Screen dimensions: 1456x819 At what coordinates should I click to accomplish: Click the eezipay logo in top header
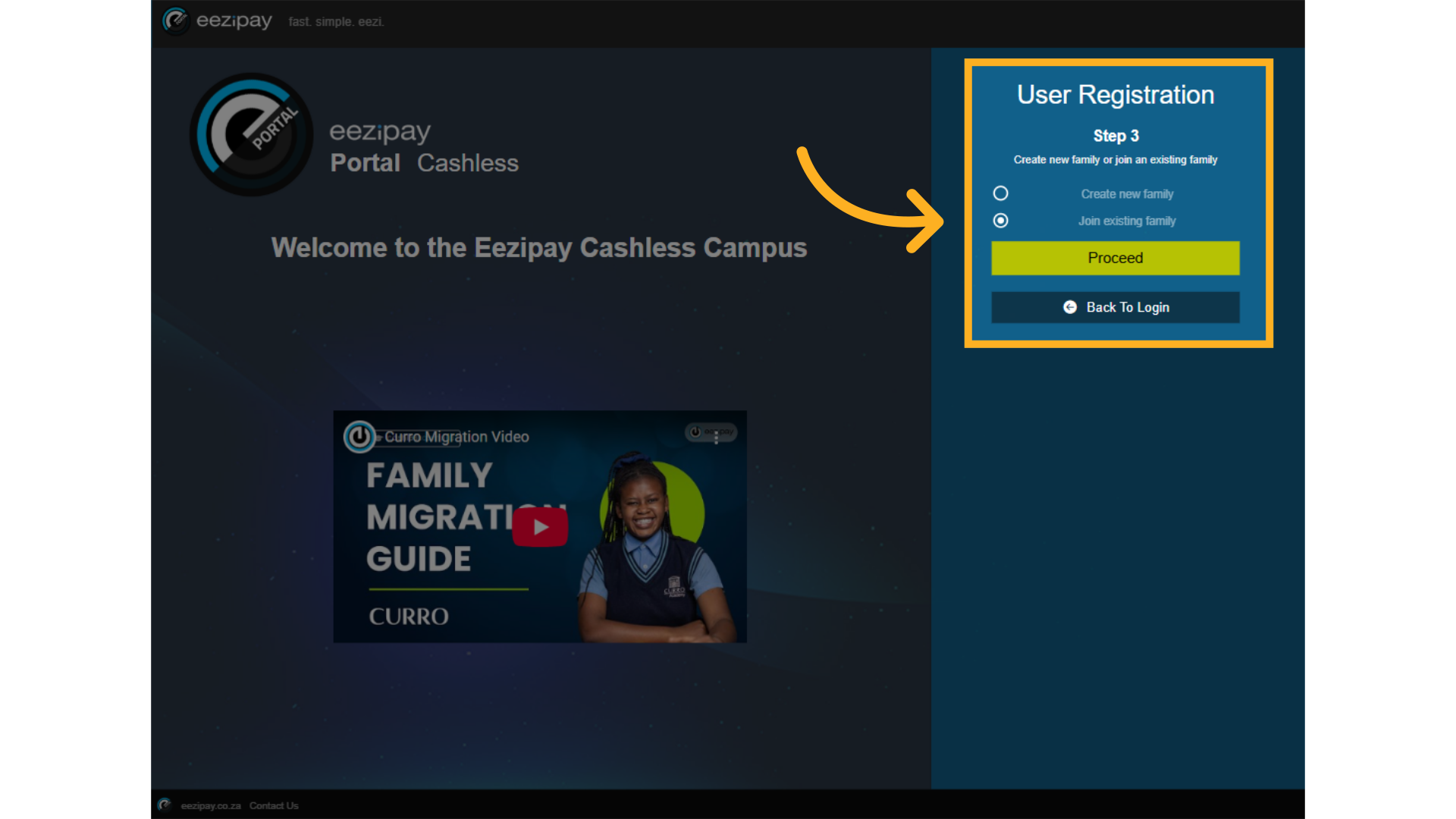[217, 20]
